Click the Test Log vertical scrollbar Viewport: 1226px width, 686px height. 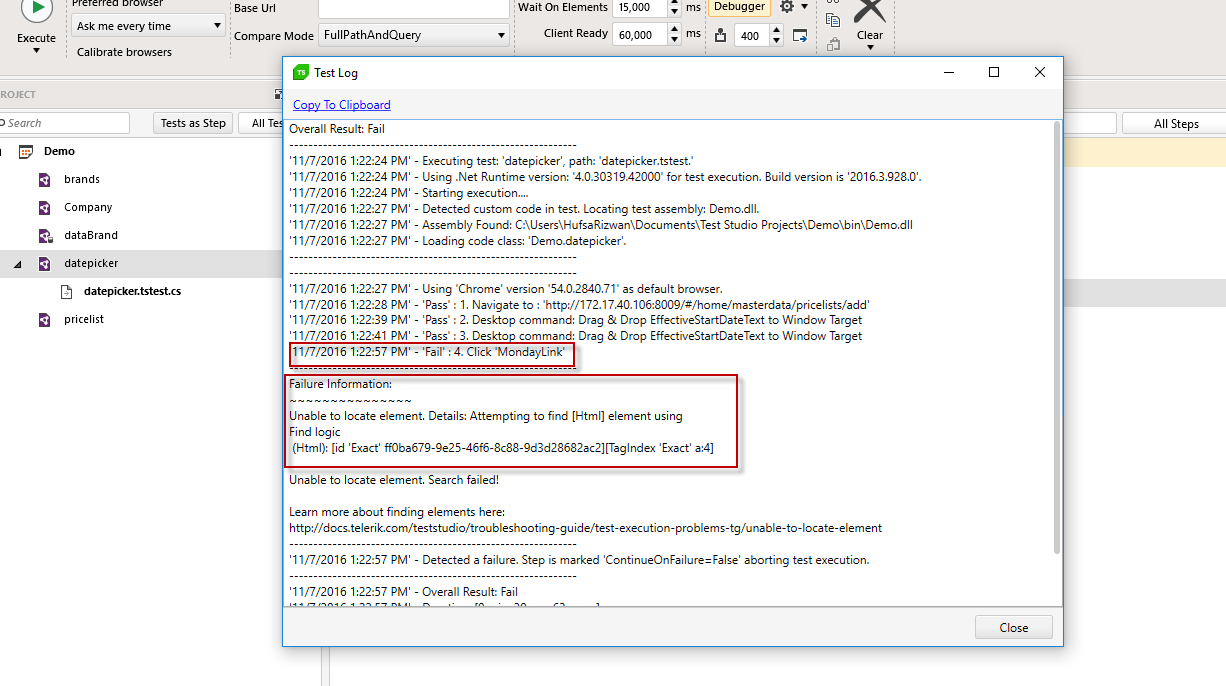coord(1057,336)
